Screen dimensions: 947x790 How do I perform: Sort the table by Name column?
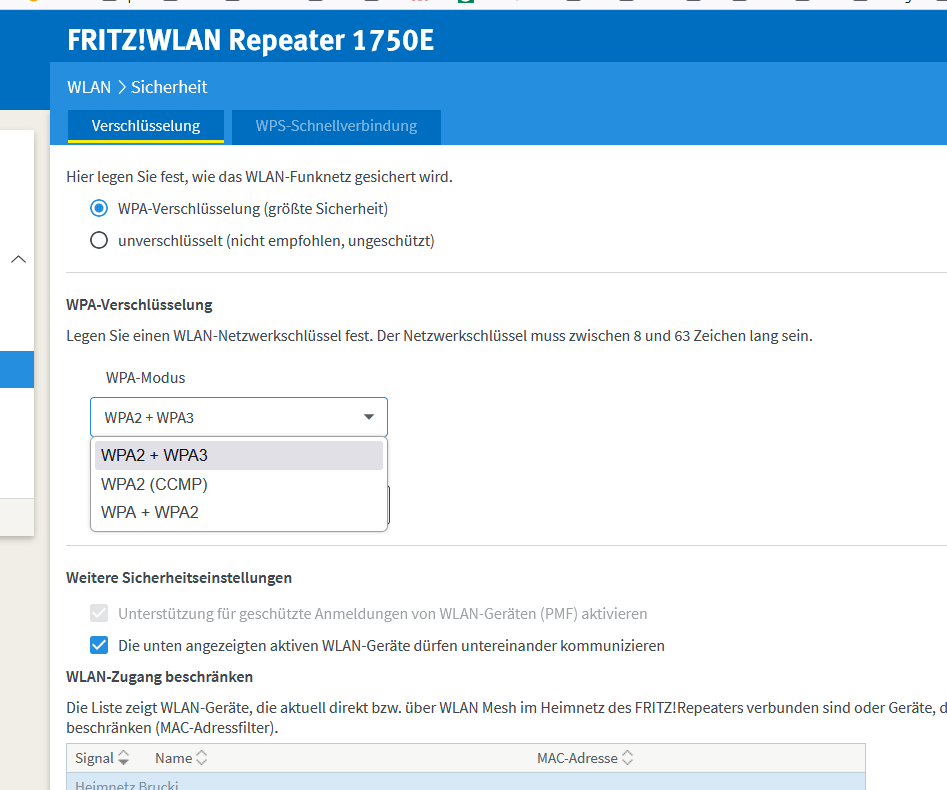181,758
